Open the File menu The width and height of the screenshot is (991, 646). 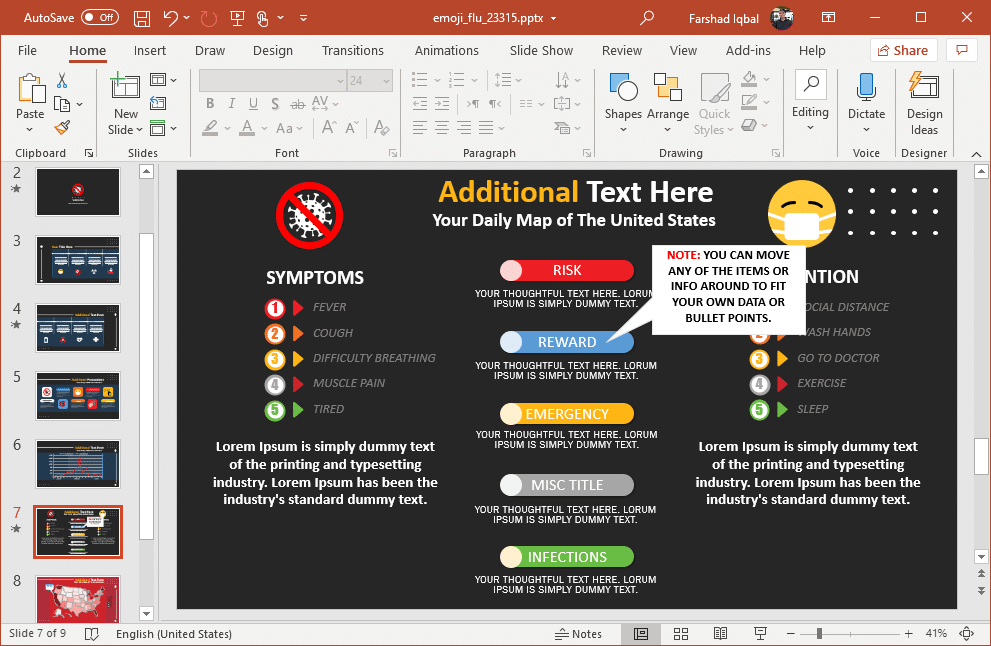coord(28,50)
